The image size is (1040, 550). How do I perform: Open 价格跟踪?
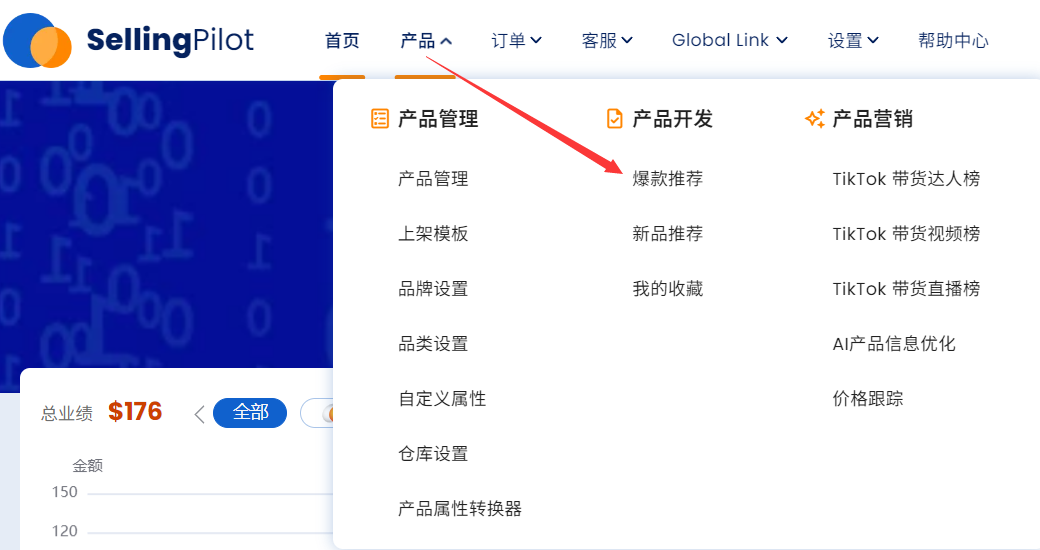click(868, 399)
